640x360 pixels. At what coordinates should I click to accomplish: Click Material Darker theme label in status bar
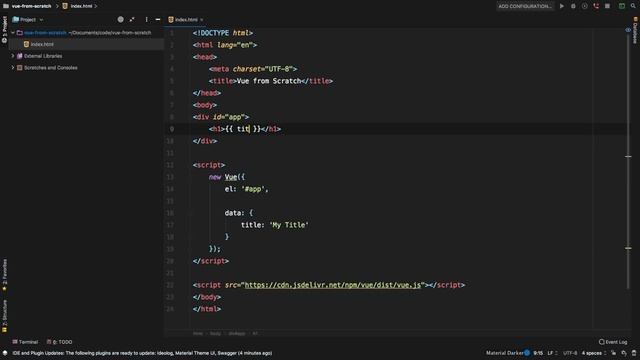pyautogui.click(x=504, y=353)
